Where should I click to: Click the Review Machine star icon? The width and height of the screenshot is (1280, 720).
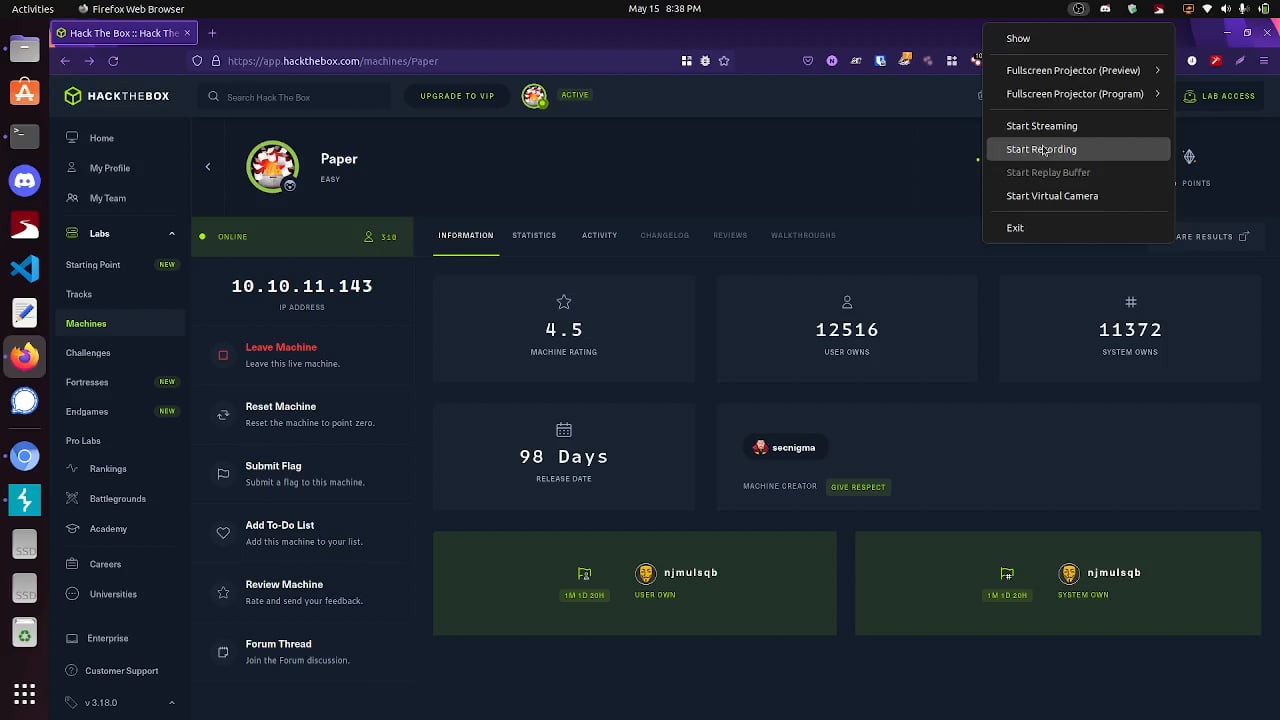223,593
